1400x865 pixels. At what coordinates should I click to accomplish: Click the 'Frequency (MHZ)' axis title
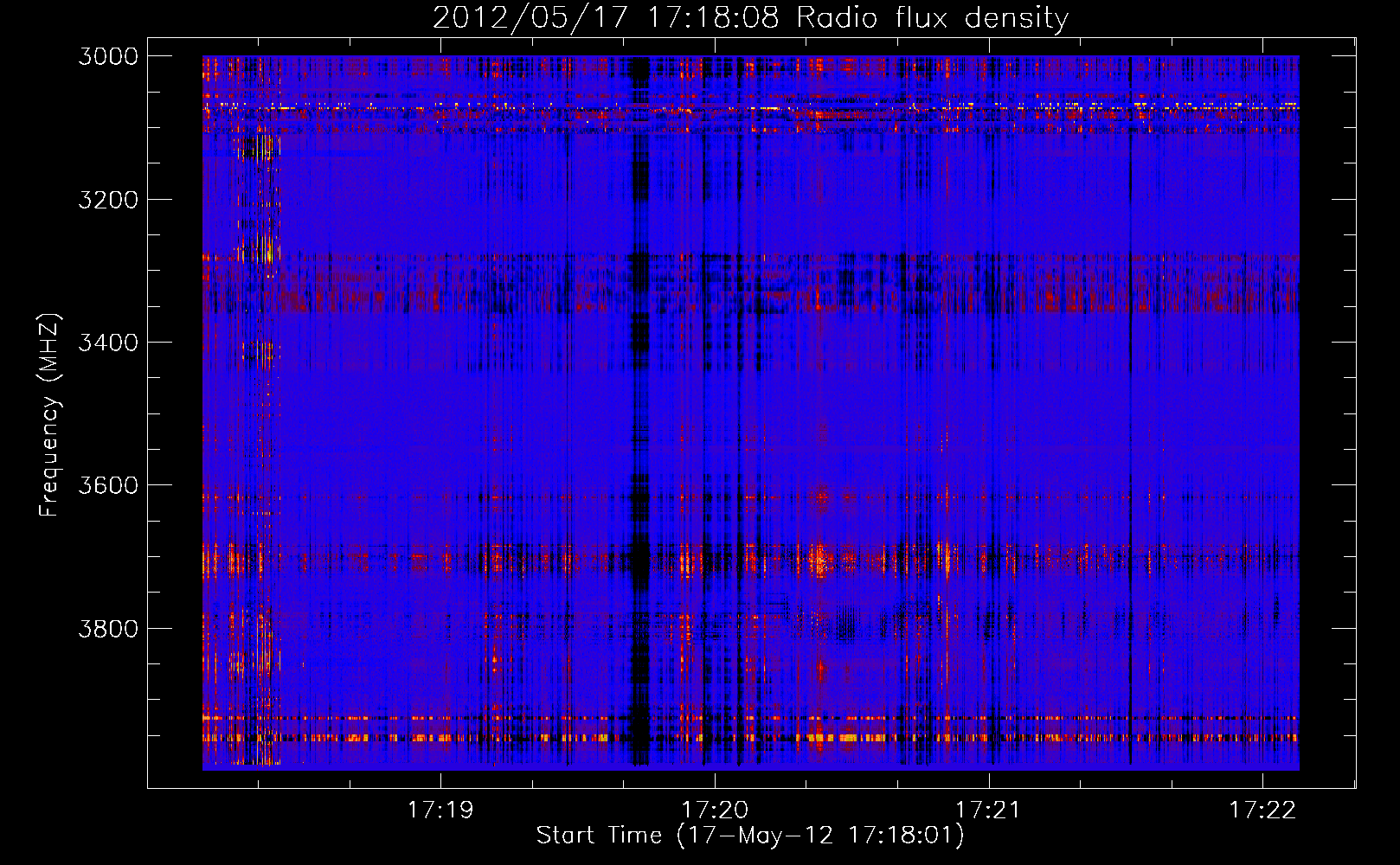[x=50, y=415]
